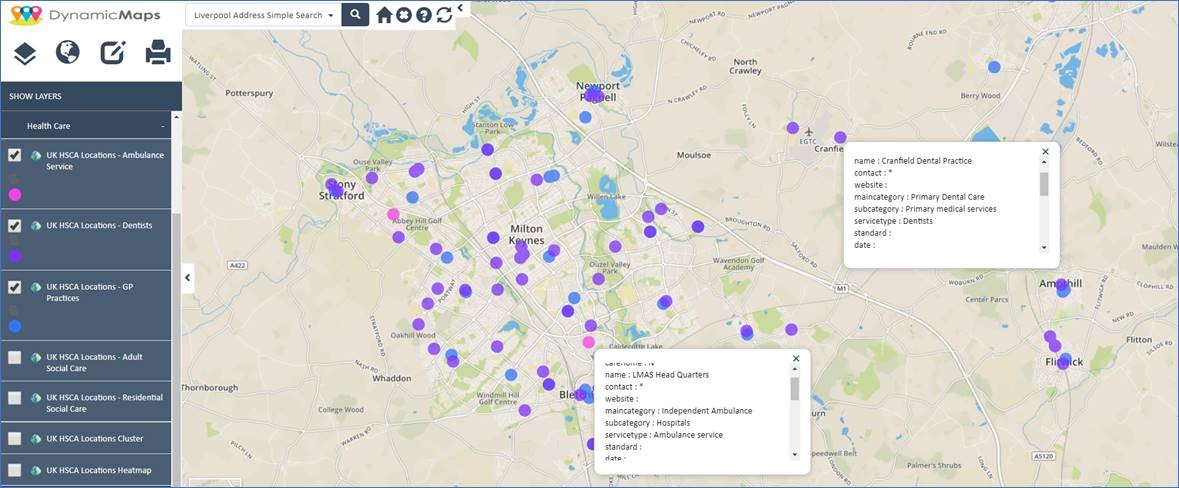
Task: Uncheck the Dentists layer checkbox
Action: tap(14, 226)
